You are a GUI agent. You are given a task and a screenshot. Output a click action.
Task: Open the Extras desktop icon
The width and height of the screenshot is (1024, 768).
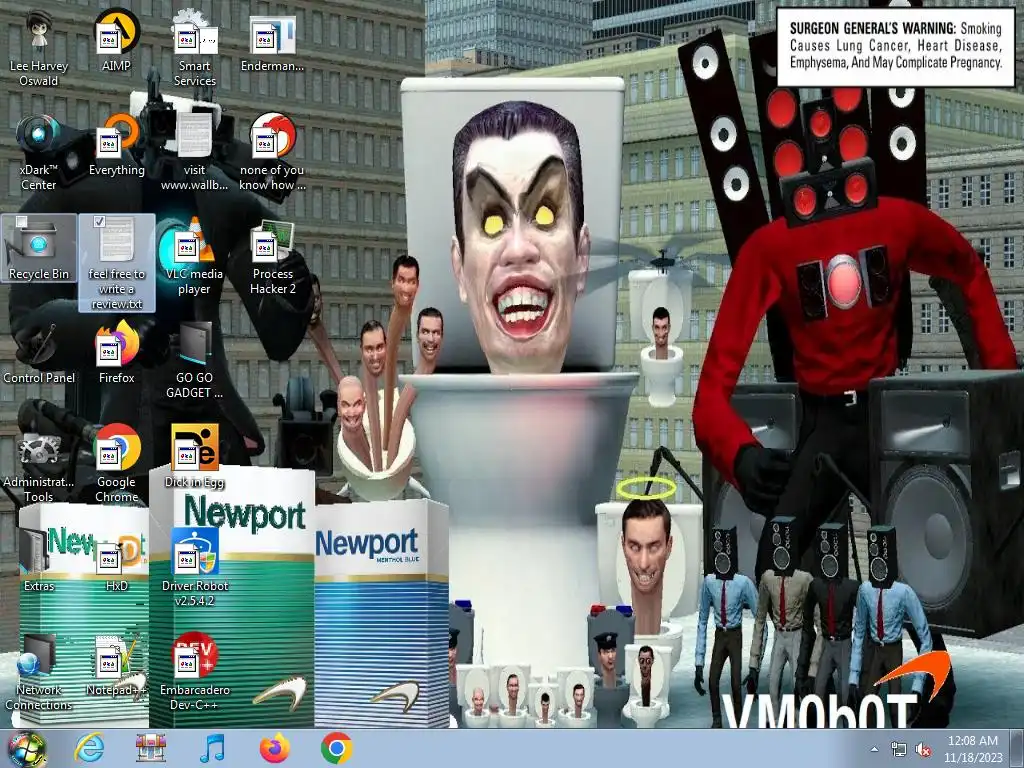point(39,562)
